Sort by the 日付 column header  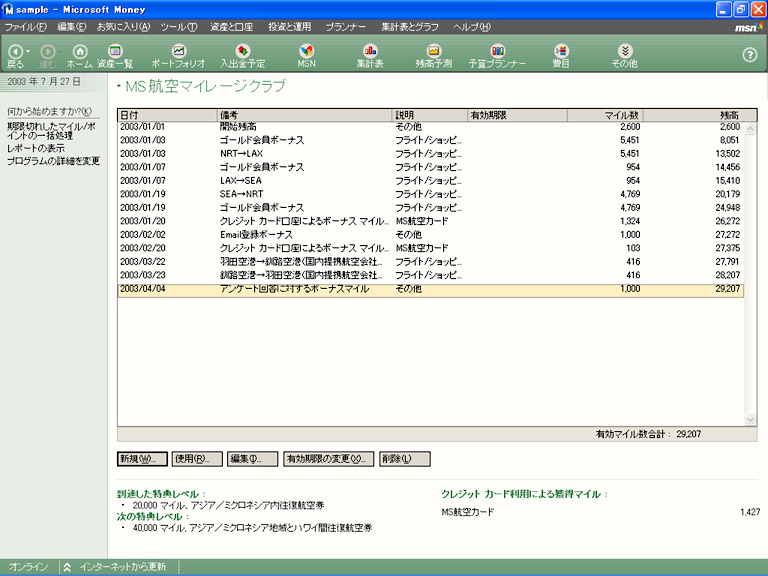pos(168,115)
